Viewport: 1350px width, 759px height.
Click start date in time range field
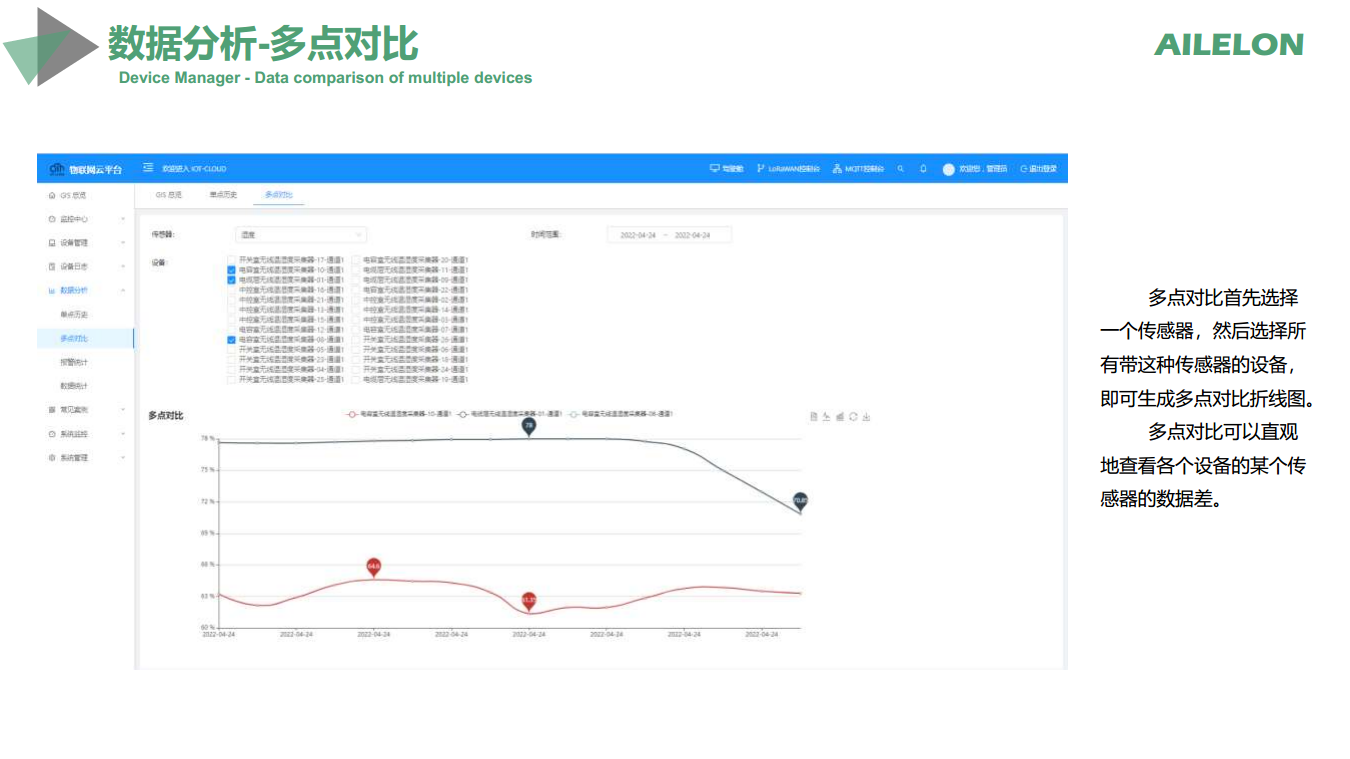pyautogui.click(x=638, y=235)
